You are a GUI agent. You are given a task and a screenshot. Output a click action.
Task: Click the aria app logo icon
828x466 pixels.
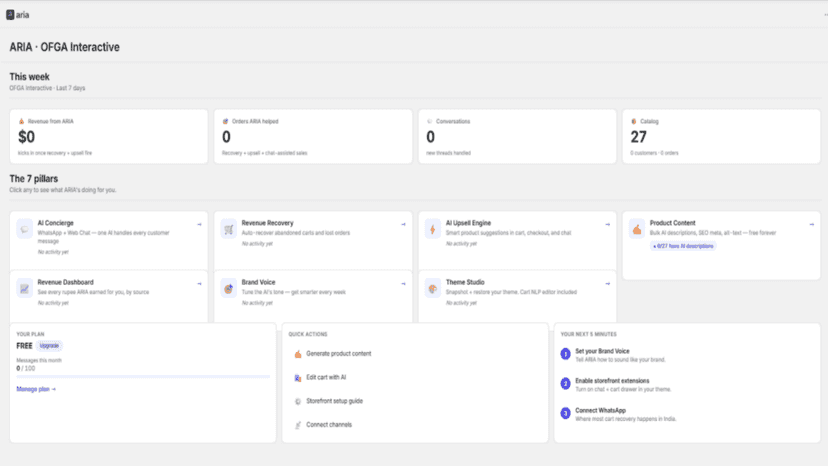pyautogui.click(x=10, y=15)
